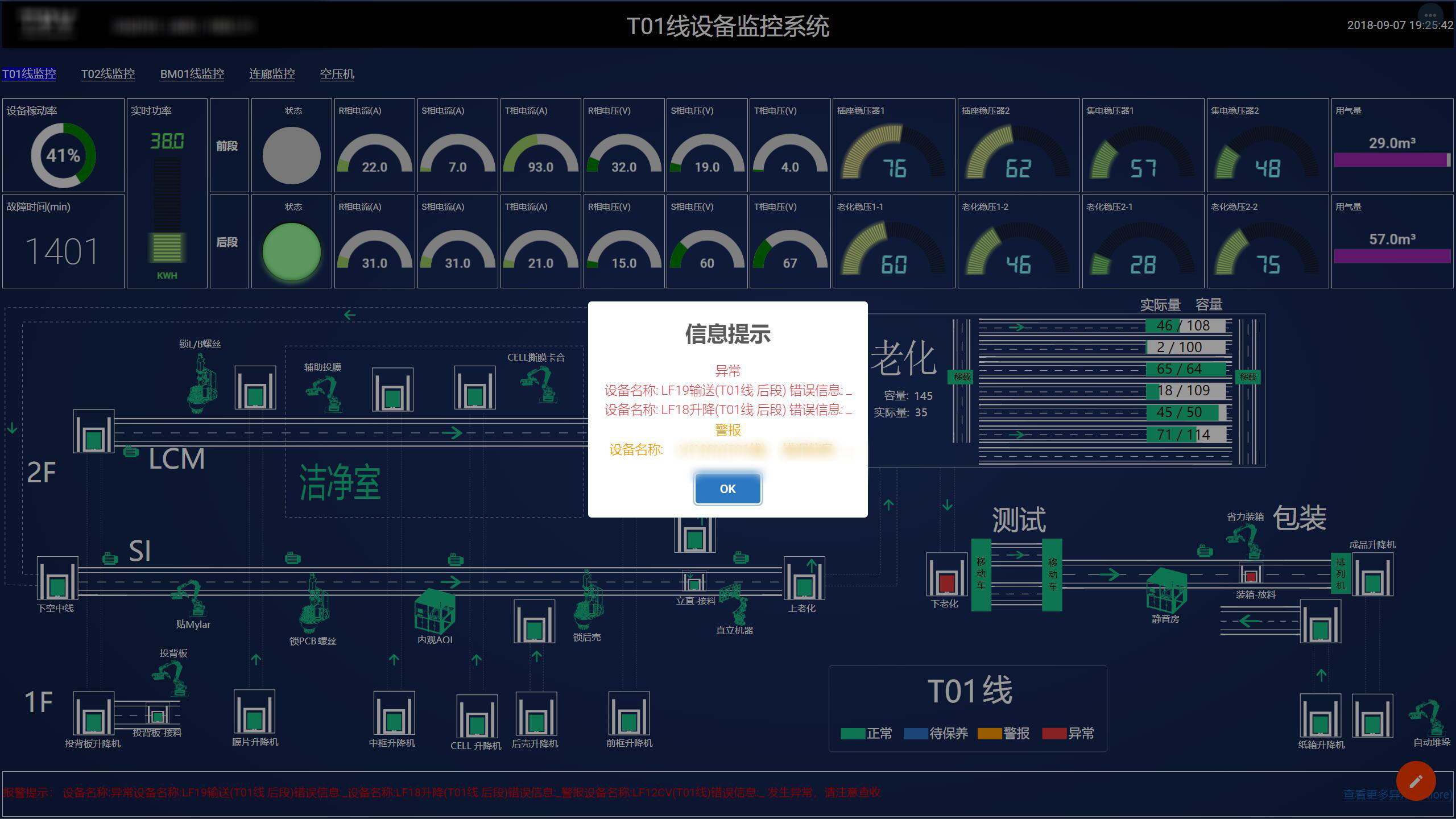Open the BM01线监控 tab
The height and width of the screenshot is (819, 1456).
point(192,74)
